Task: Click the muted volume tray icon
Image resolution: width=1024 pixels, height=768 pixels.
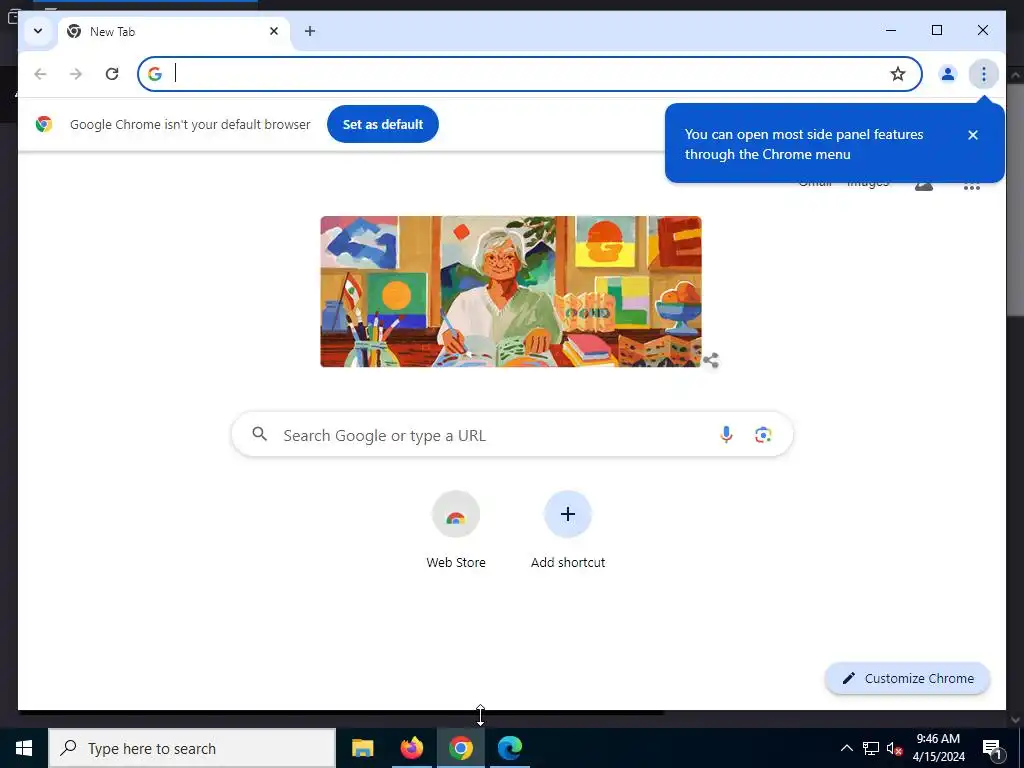Action: pyautogui.click(x=894, y=748)
